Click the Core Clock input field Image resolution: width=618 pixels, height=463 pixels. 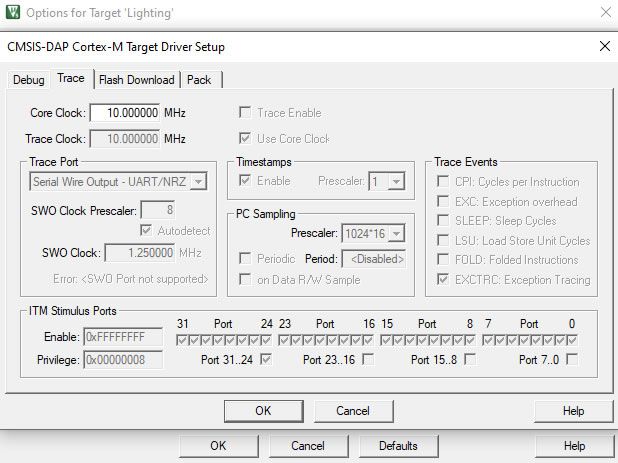click(x=125, y=113)
